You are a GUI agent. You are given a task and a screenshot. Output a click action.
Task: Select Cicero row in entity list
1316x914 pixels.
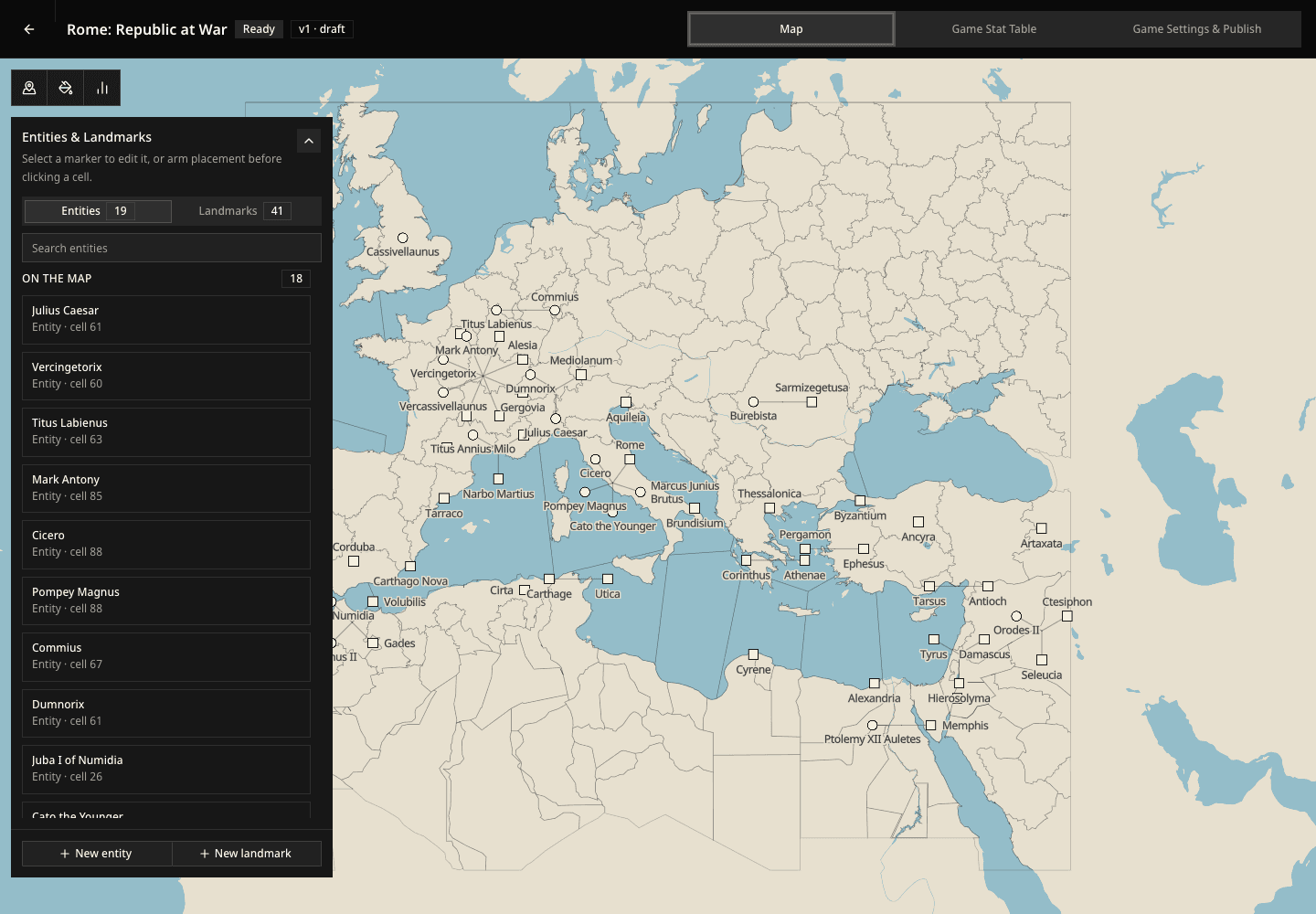tap(166, 545)
